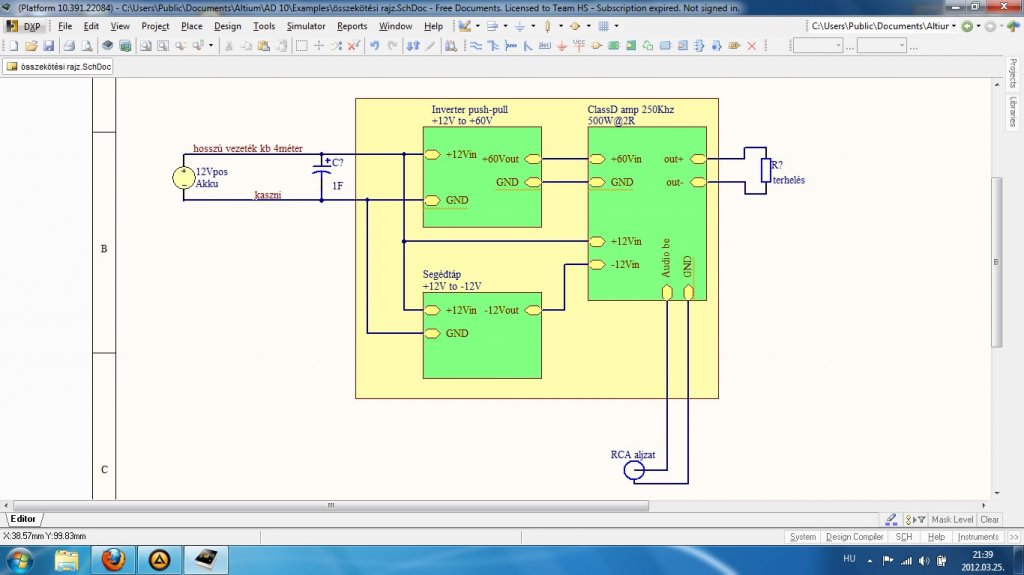The image size is (1024, 575).
Task: Click the up/down hierarchy navigation icon
Action: (413, 46)
